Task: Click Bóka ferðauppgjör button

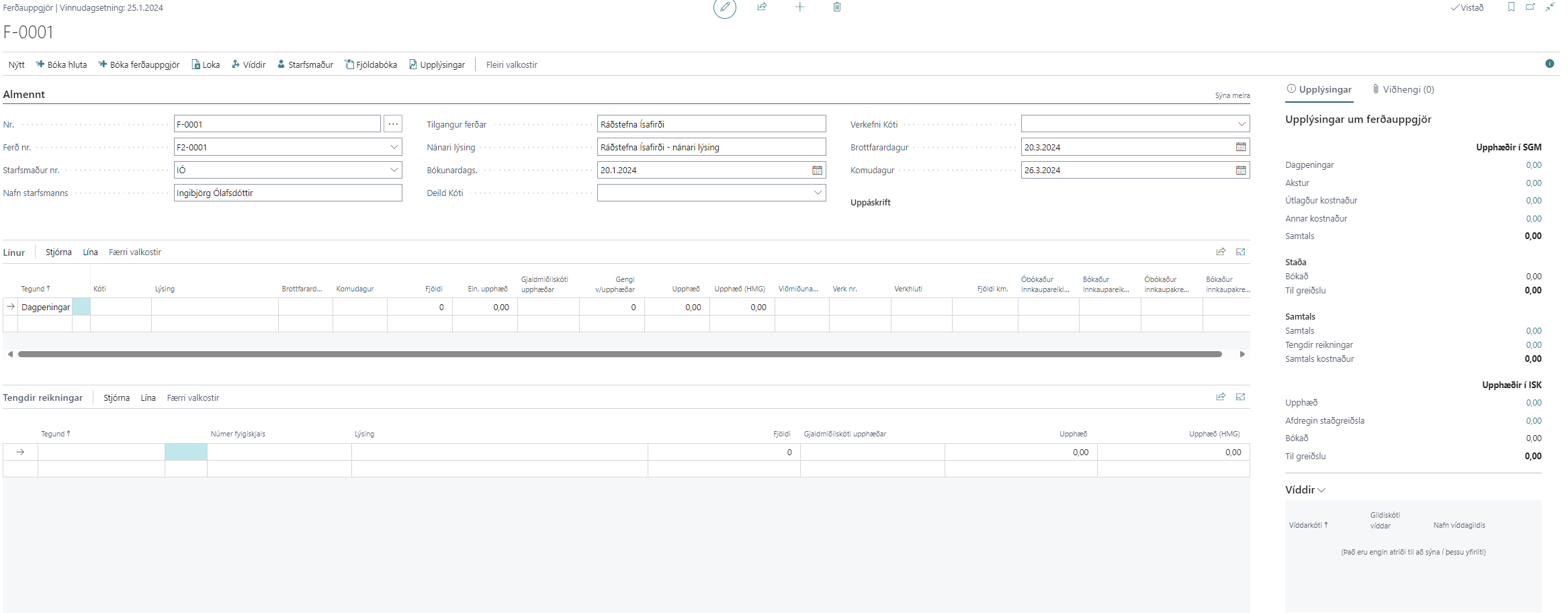Action: tap(139, 64)
